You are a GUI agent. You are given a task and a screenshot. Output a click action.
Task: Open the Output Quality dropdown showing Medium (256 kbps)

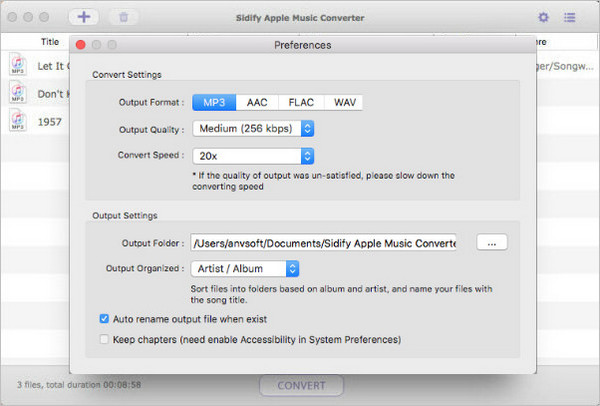pyautogui.click(x=253, y=129)
